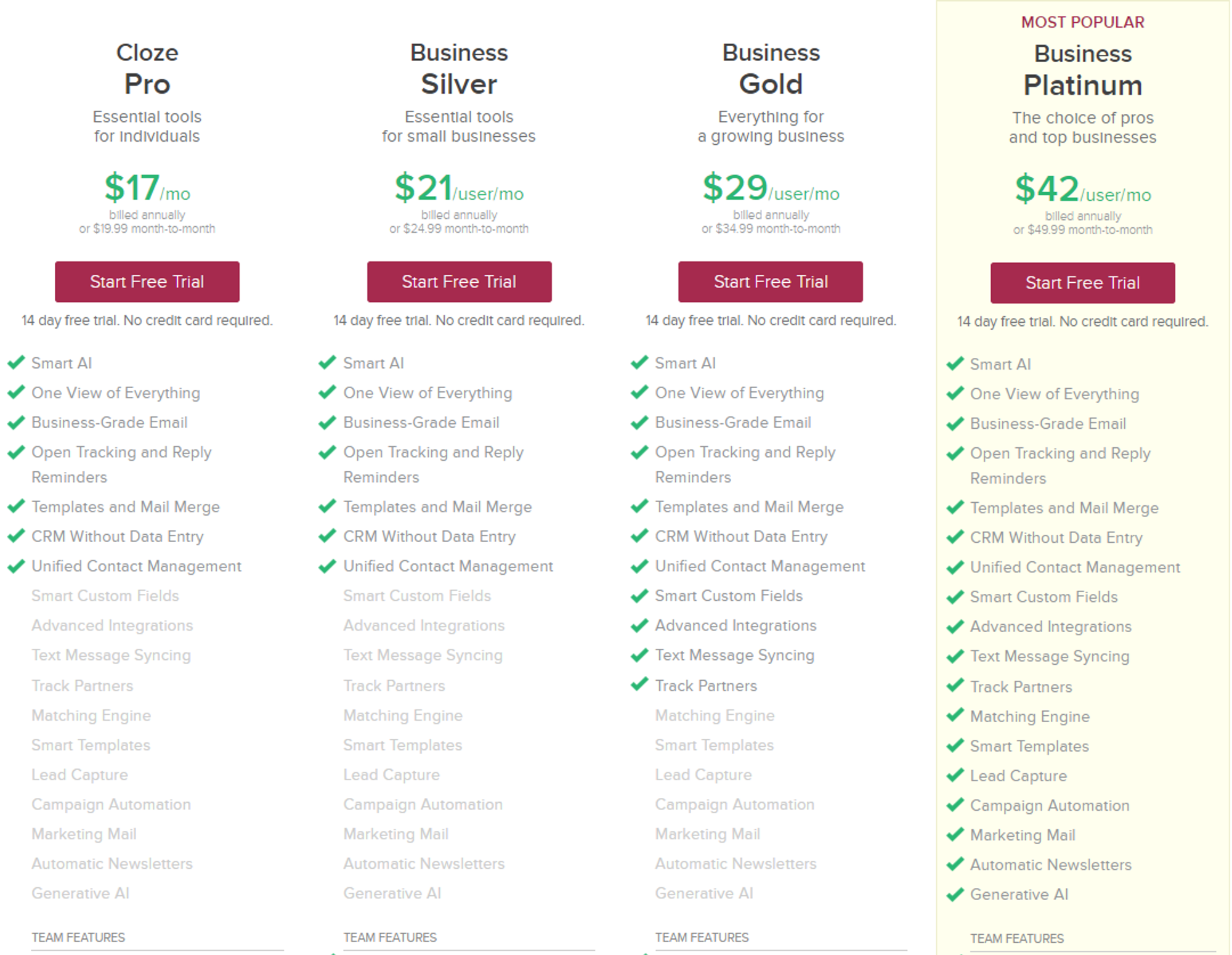Start the free trial for Cloze Pro
Screen dimensions: 1232x955
tap(147, 282)
